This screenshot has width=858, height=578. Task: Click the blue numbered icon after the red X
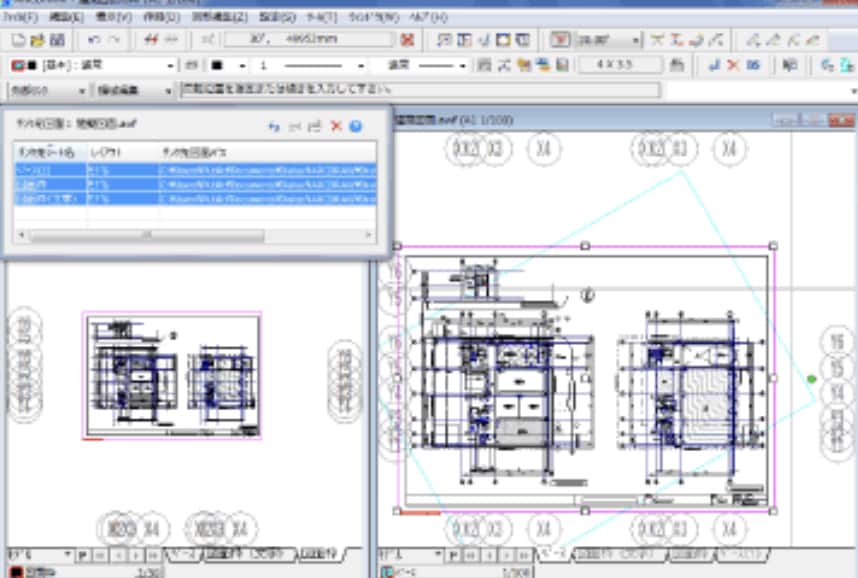pyautogui.click(x=753, y=65)
